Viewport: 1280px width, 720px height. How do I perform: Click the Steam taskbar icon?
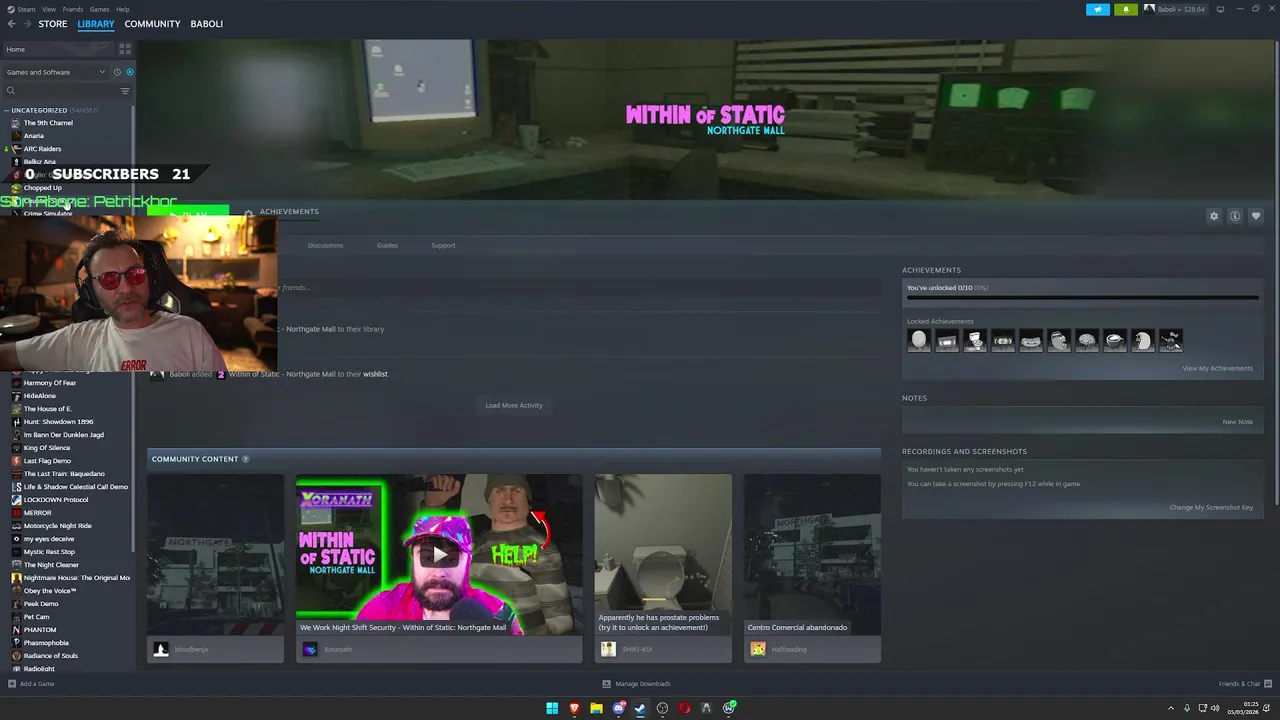point(640,708)
